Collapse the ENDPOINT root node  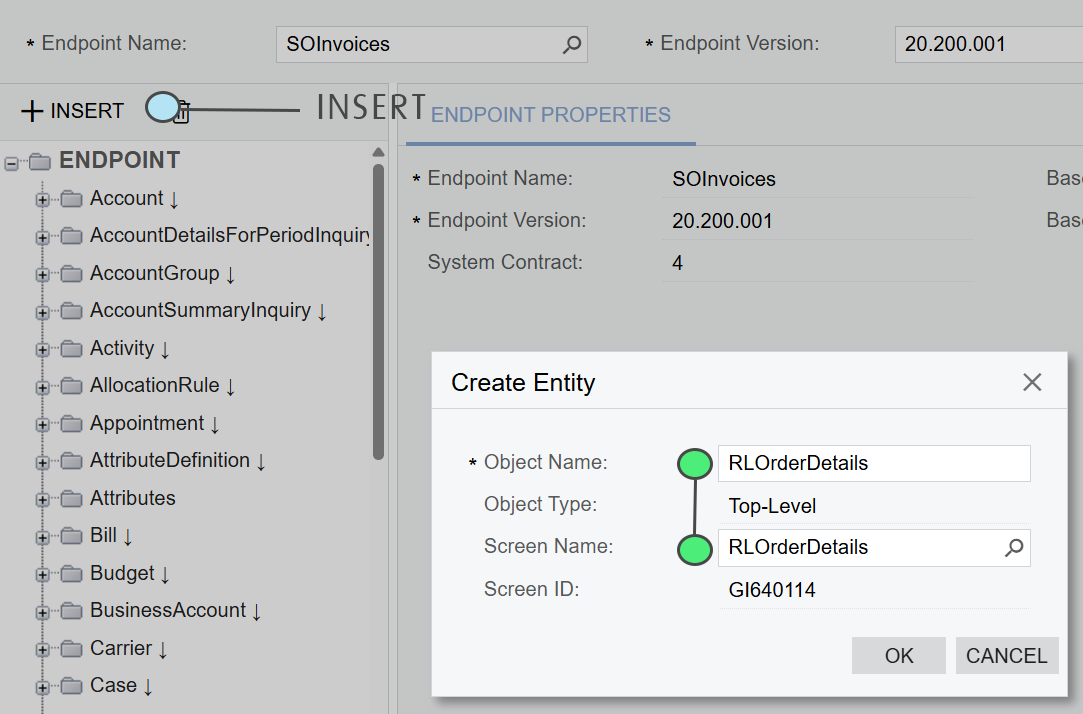point(11,162)
